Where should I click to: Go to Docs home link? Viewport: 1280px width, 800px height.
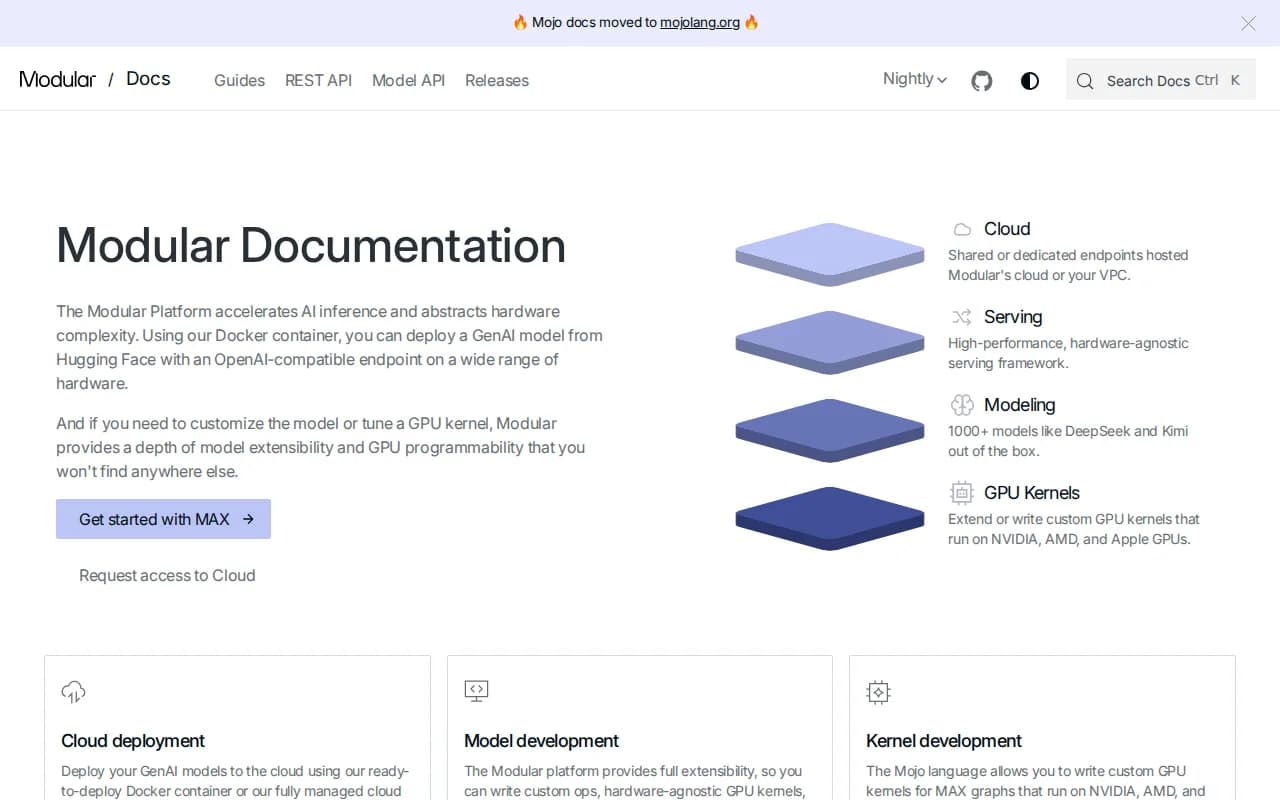[148, 79]
